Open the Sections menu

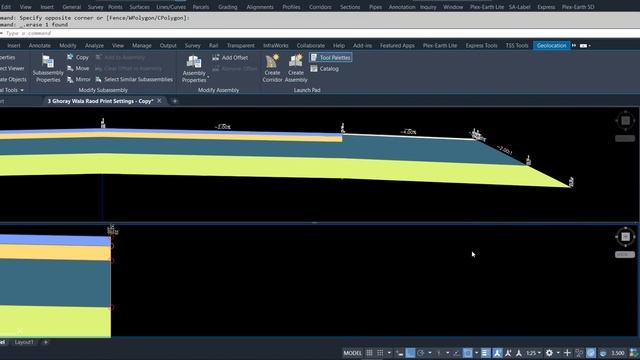(350, 7)
